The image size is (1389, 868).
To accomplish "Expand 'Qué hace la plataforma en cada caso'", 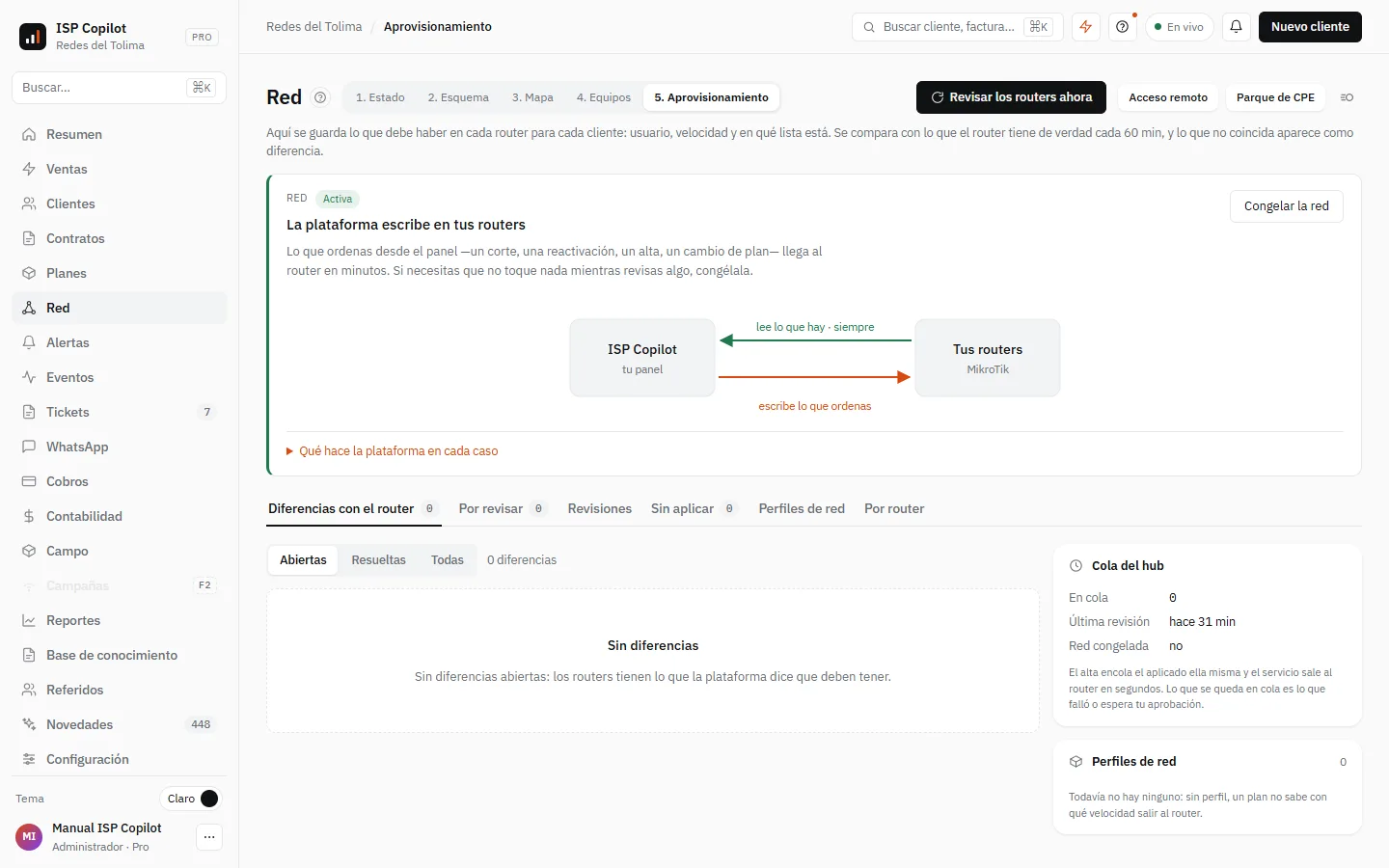I will coord(393,451).
